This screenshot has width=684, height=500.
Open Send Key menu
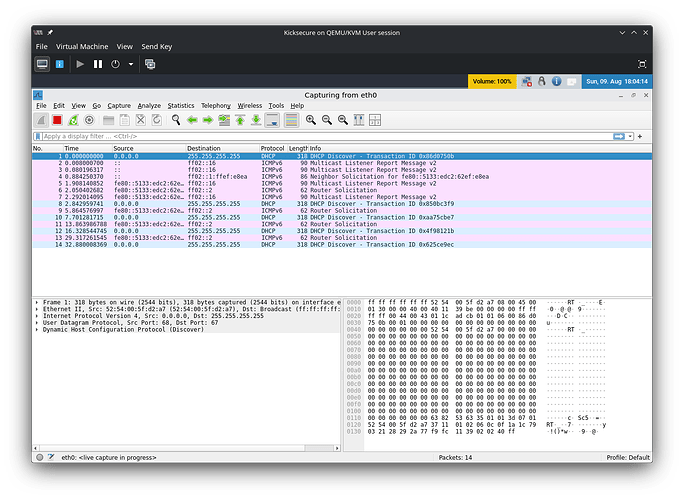(x=157, y=47)
